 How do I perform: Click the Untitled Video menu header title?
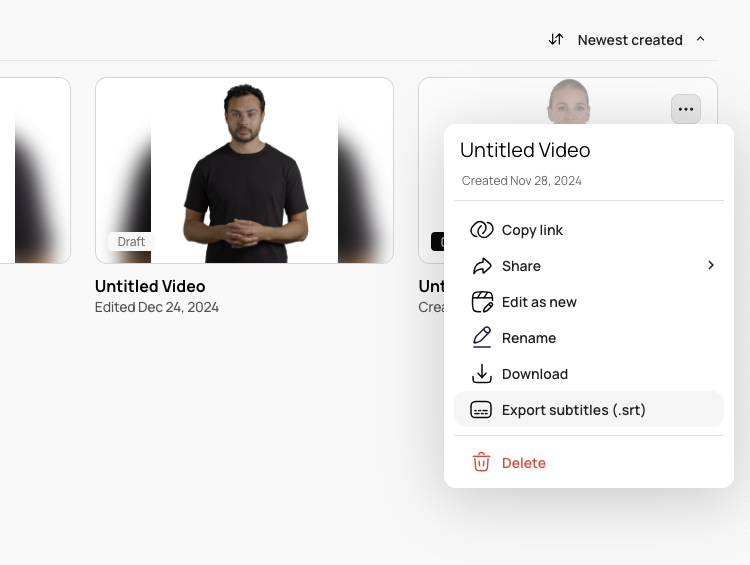[525, 150]
